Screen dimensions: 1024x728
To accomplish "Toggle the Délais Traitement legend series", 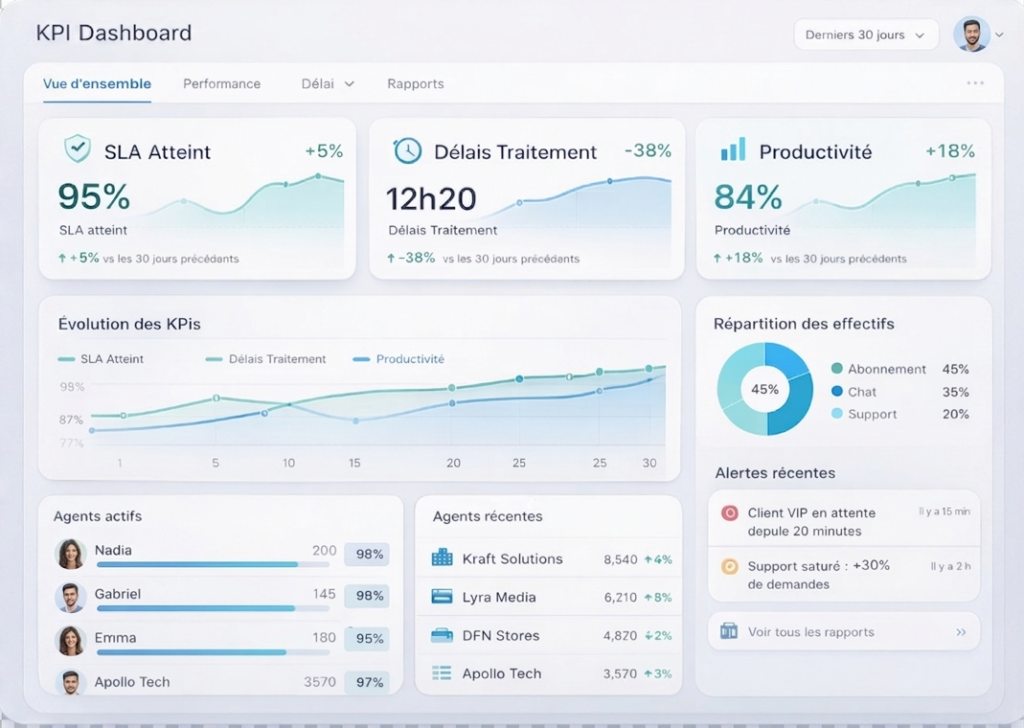I will (266, 359).
